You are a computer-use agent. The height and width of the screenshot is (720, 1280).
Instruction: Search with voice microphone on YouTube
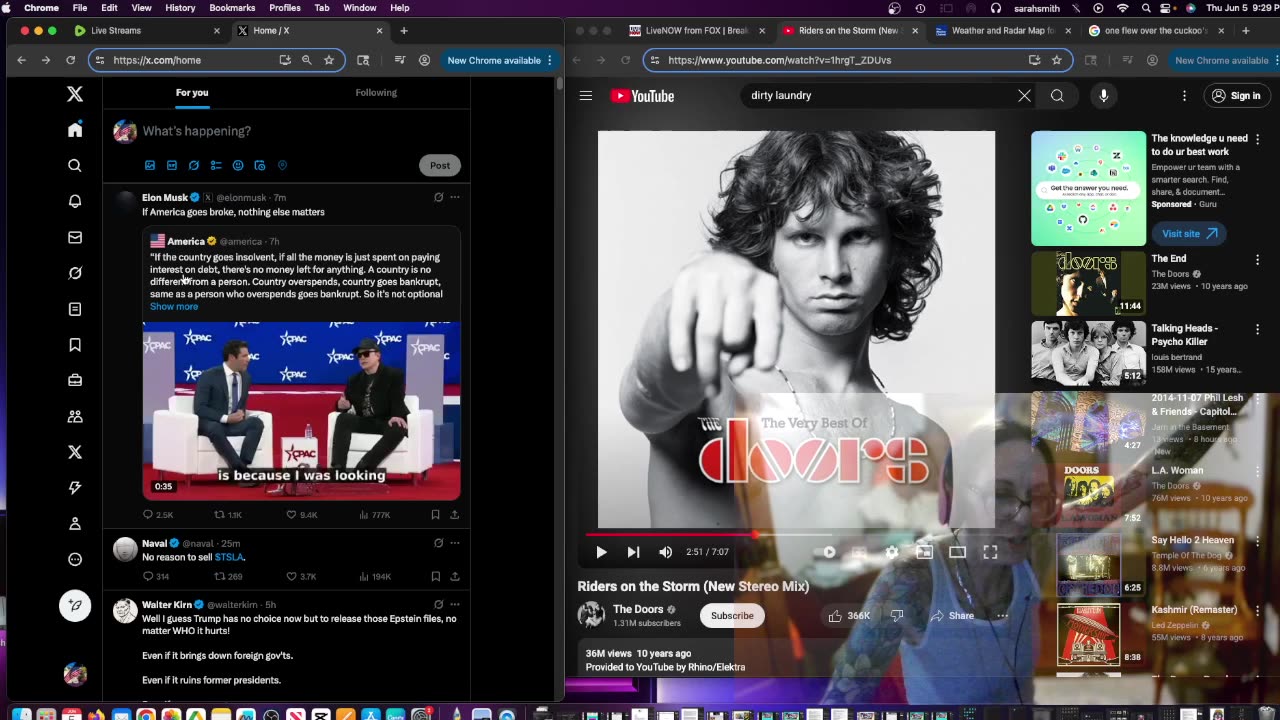[x=1104, y=96]
